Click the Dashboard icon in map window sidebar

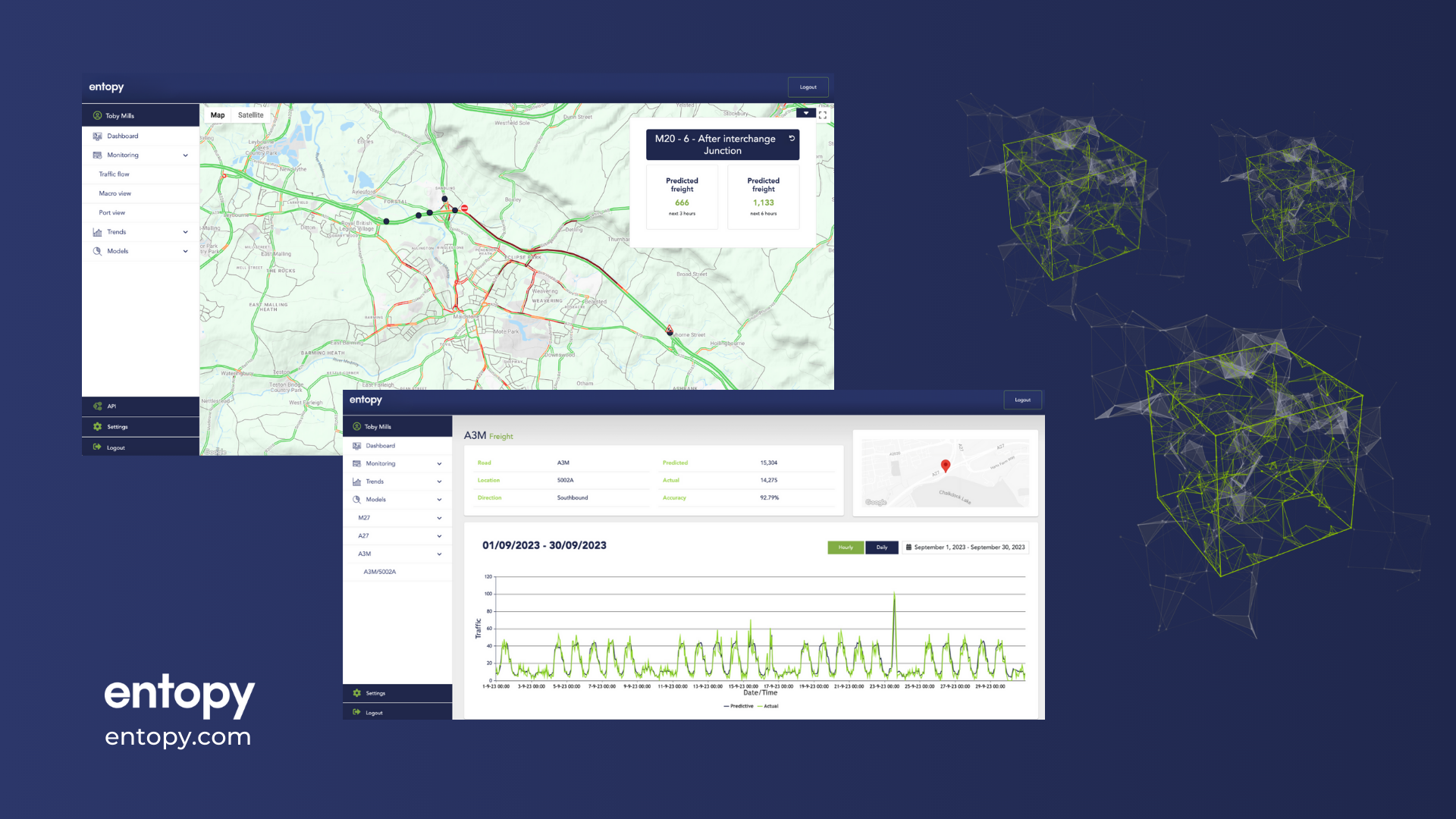pyautogui.click(x=97, y=136)
